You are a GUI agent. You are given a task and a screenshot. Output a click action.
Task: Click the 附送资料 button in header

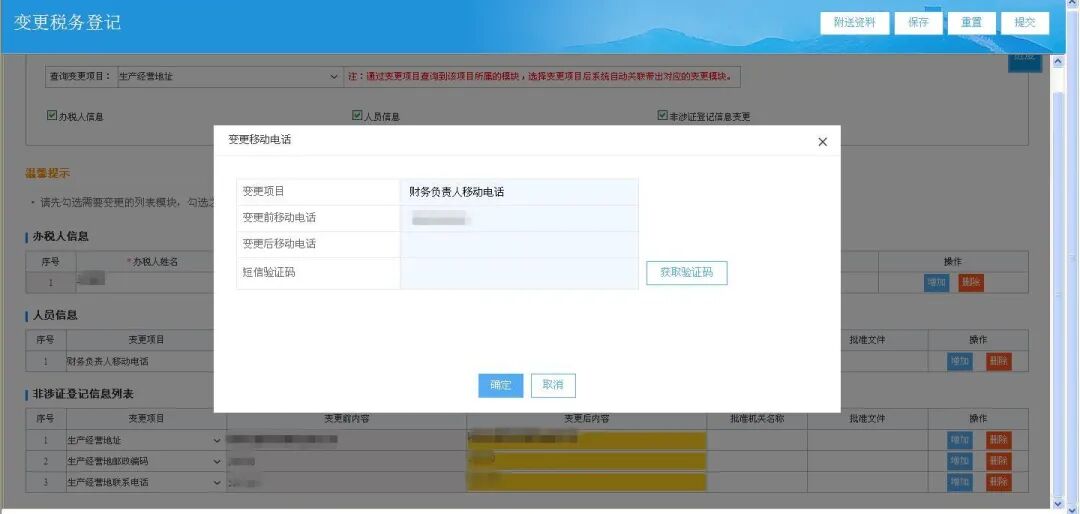click(x=854, y=23)
